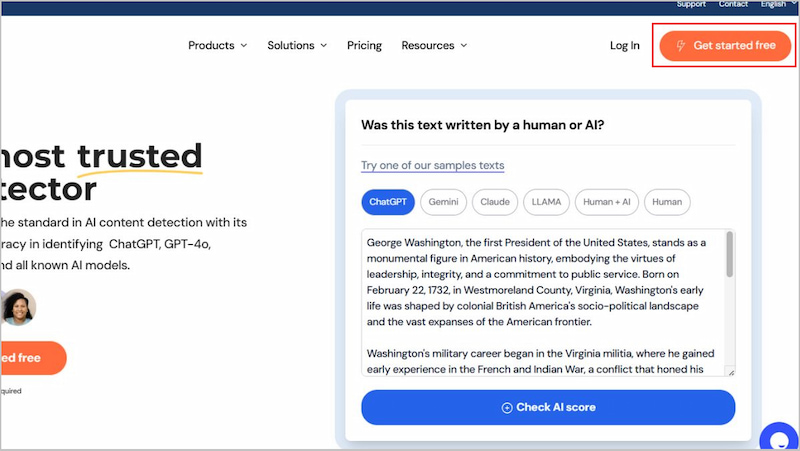Click the Log In link
The image size is (800, 451).
(x=624, y=45)
